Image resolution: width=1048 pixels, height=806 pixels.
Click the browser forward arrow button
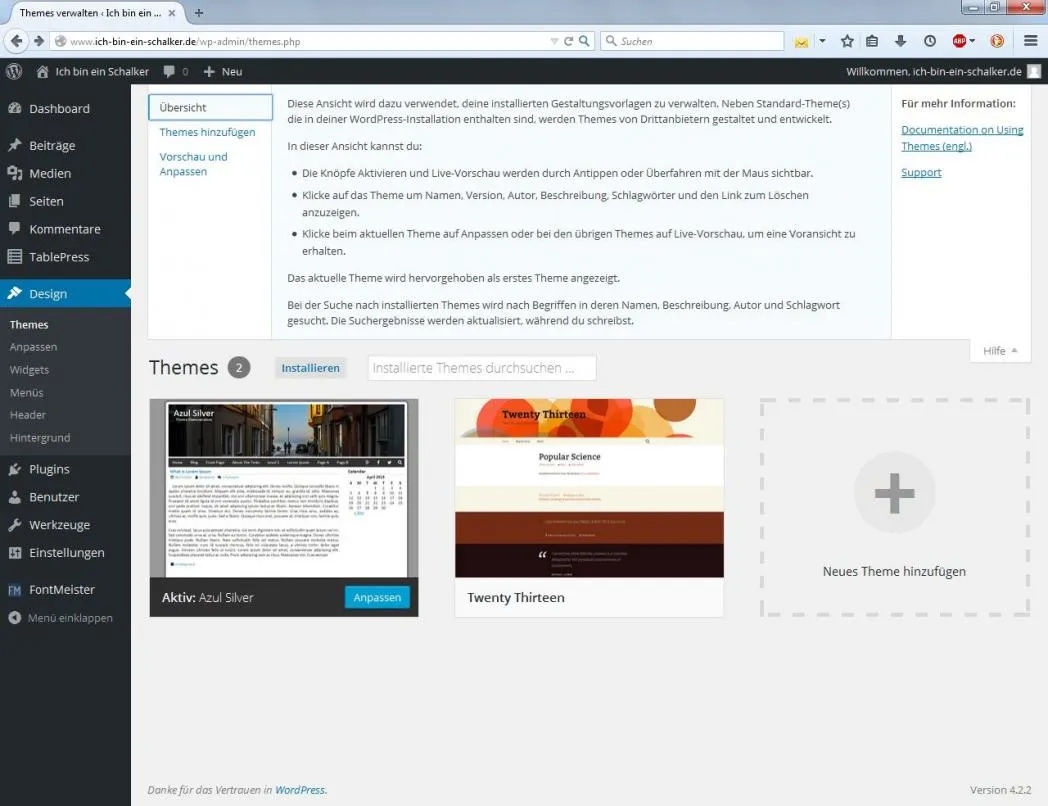tap(39, 41)
